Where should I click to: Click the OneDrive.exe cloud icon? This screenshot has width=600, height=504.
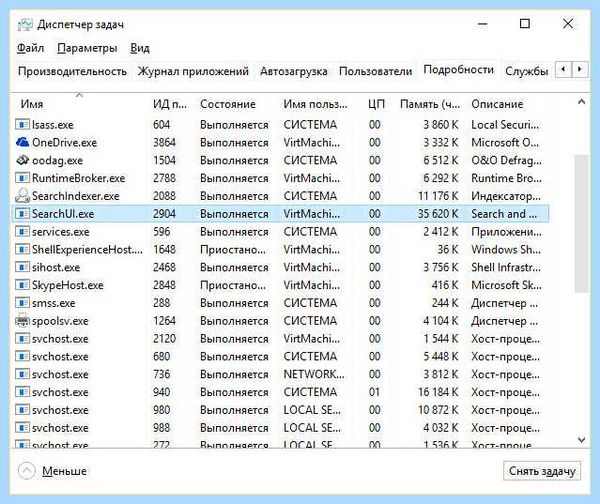pos(22,142)
